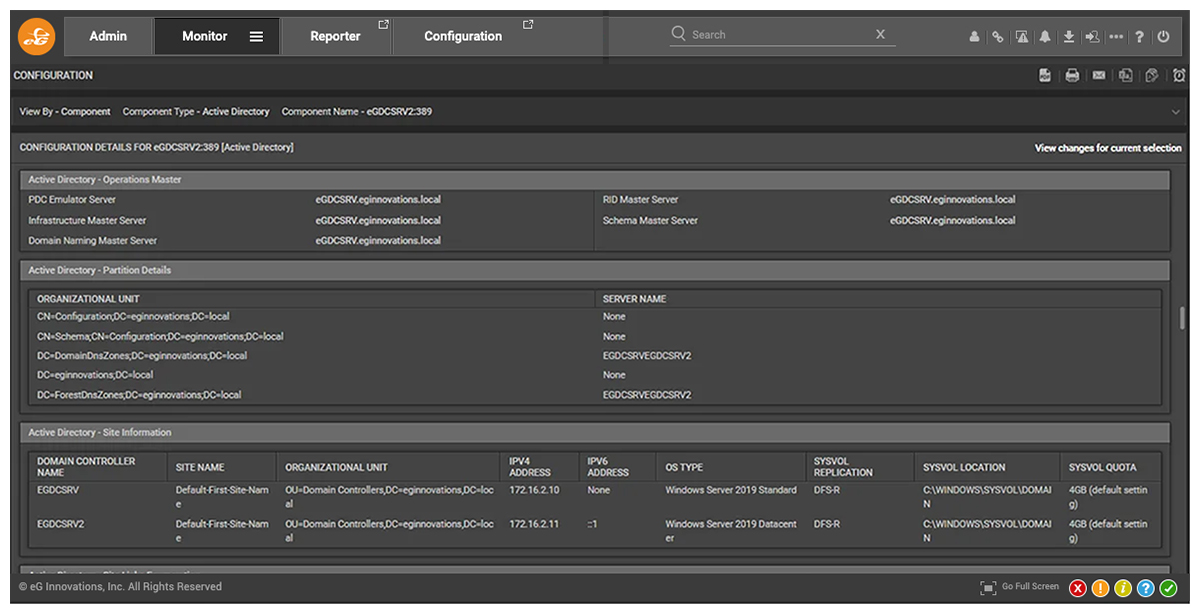
Task: Open the user profile icon
Action: coord(974,37)
